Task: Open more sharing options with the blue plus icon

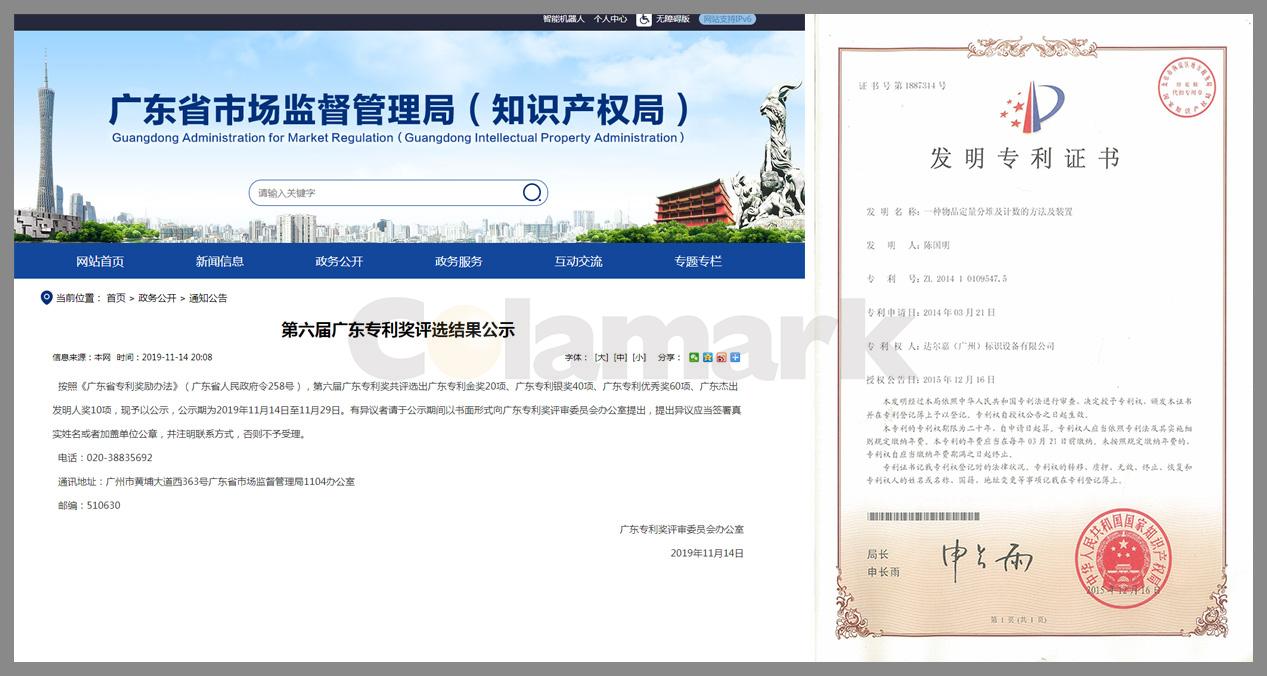Action: coord(735,357)
